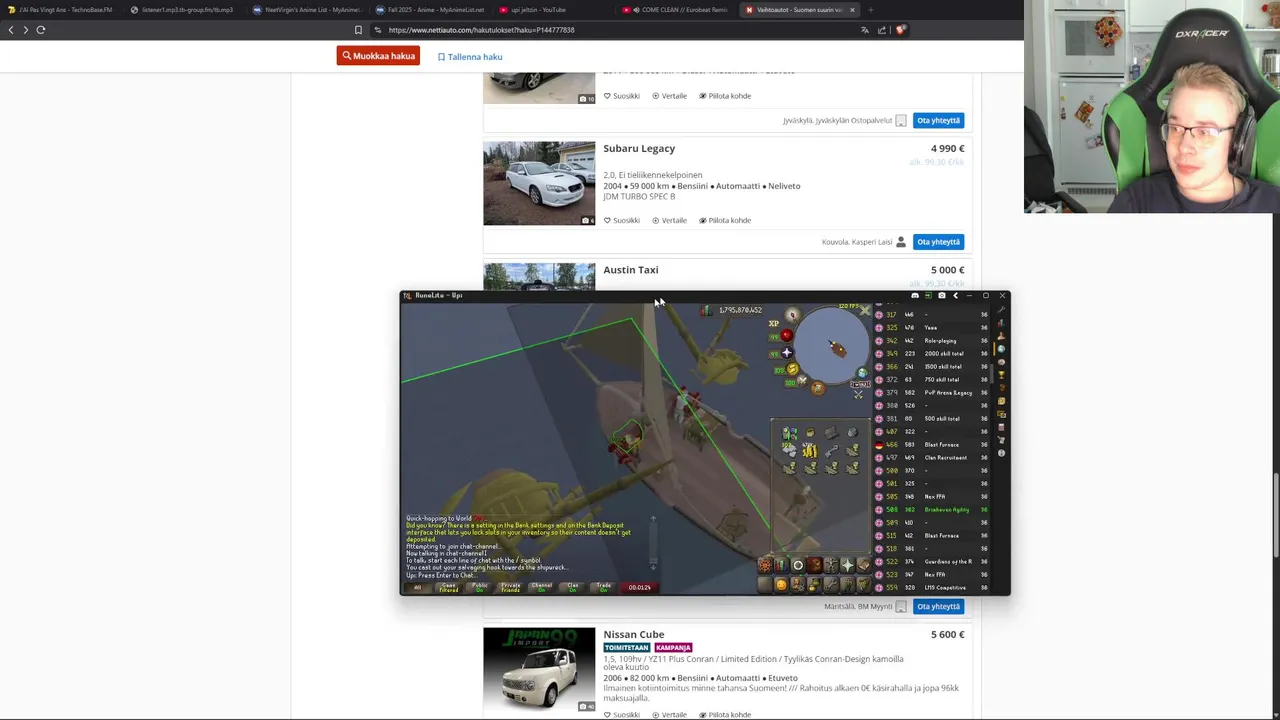Screen dimensions: 1280x720
Task: Toggle the Private Friends chat tab
Action: coord(511,587)
